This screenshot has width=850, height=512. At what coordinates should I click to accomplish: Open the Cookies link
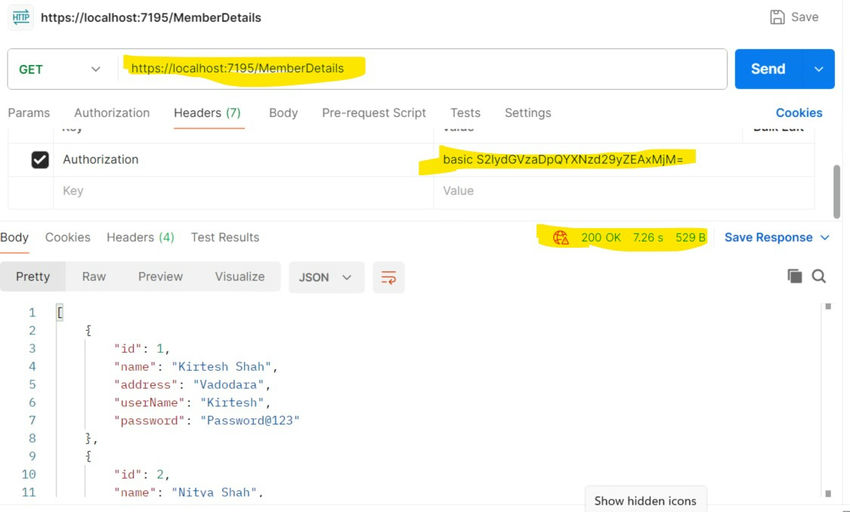click(x=799, y=113)
